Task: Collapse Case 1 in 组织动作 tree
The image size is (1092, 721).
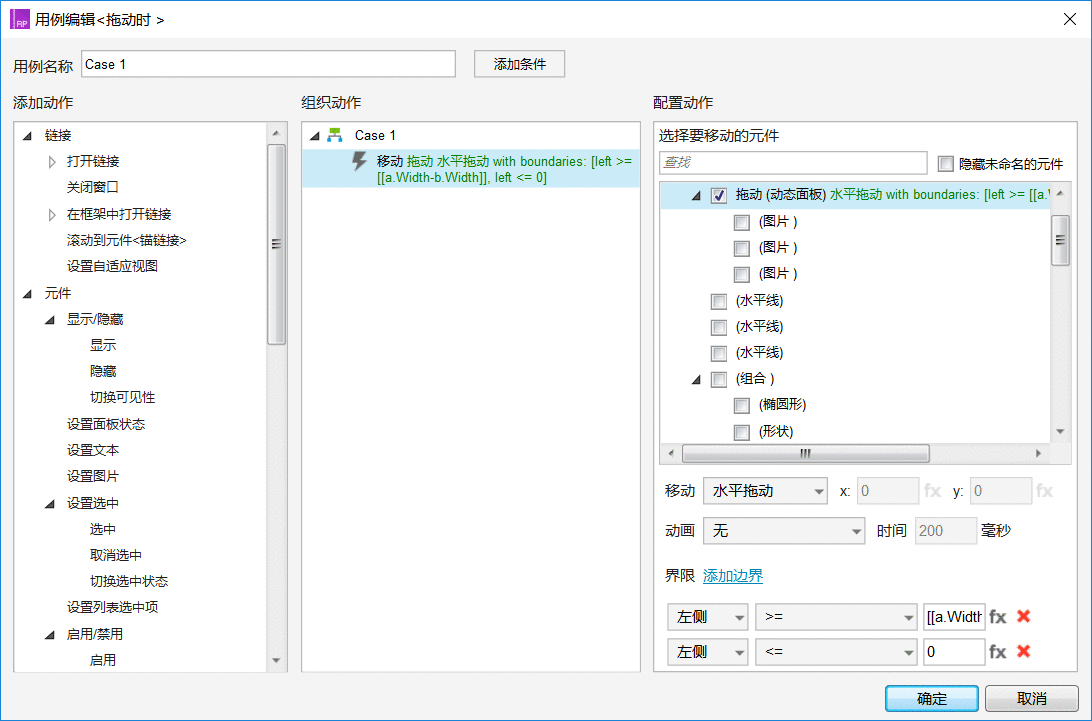Action: [x=314, y=136]
